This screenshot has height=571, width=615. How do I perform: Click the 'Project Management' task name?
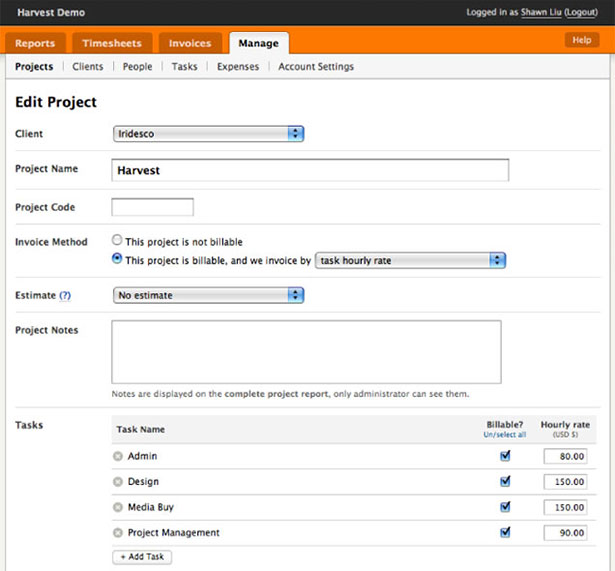(x=173, y=533)
